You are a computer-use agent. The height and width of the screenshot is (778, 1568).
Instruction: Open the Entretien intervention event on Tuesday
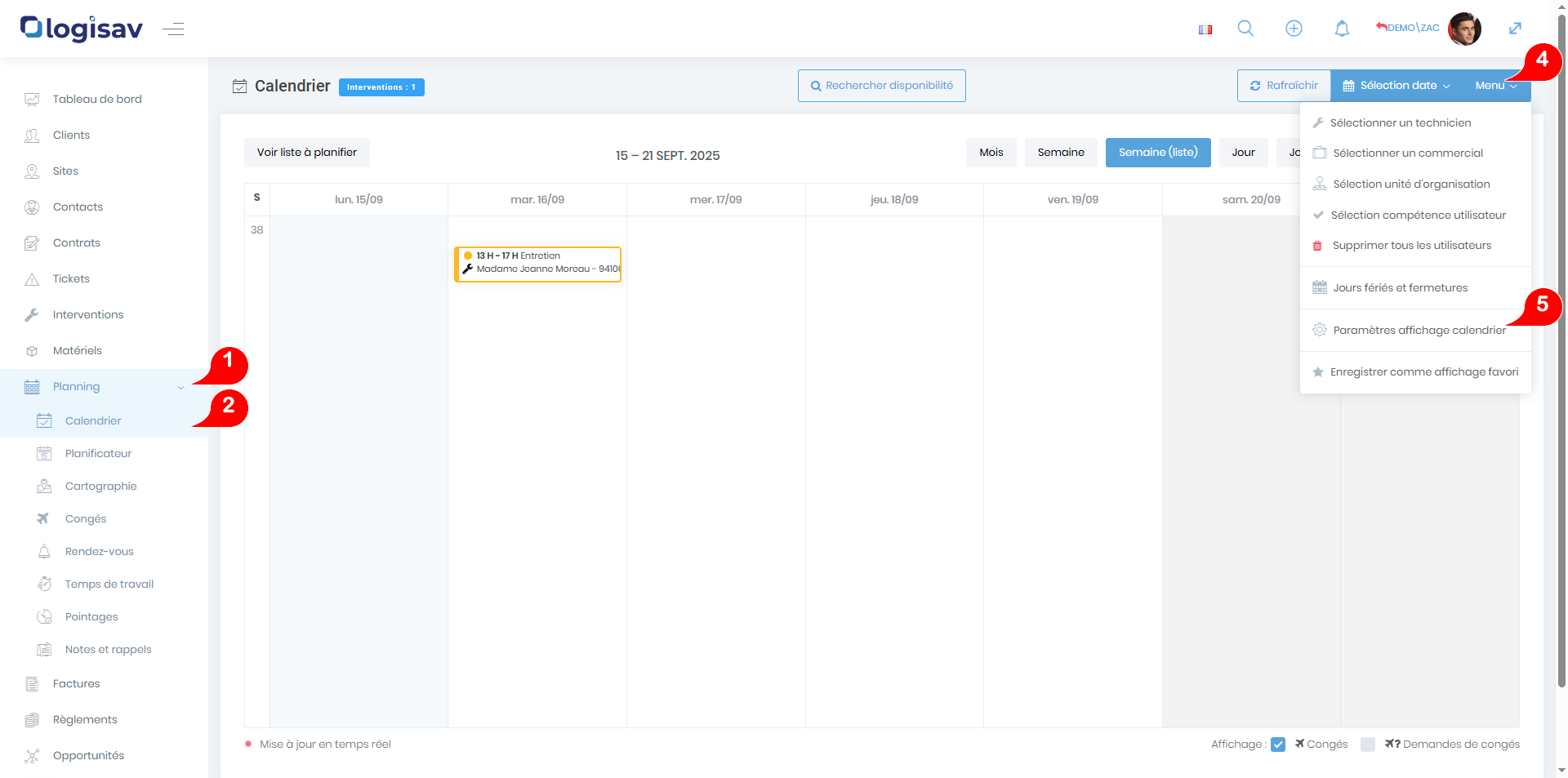click(537, 264)
